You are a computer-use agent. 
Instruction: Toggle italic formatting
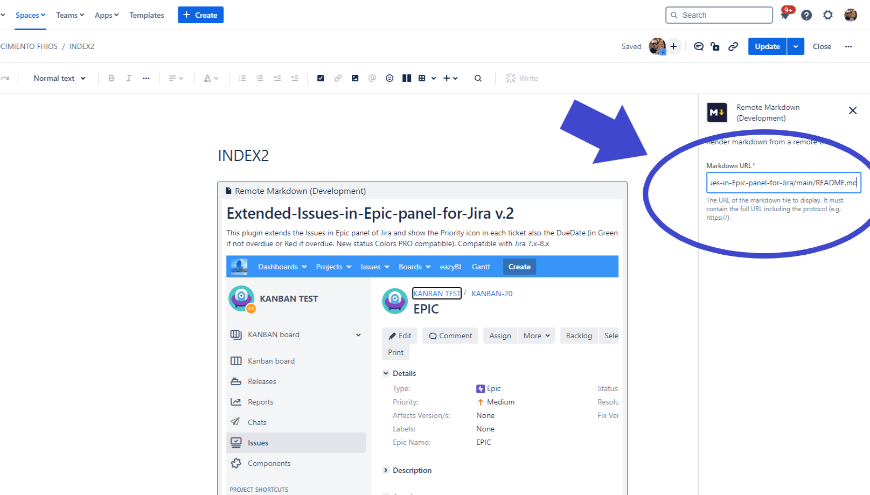[128, 78]
